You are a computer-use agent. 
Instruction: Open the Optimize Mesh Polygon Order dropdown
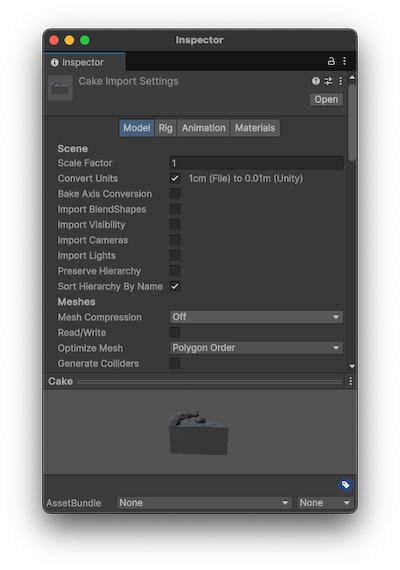tap(256, 348)
